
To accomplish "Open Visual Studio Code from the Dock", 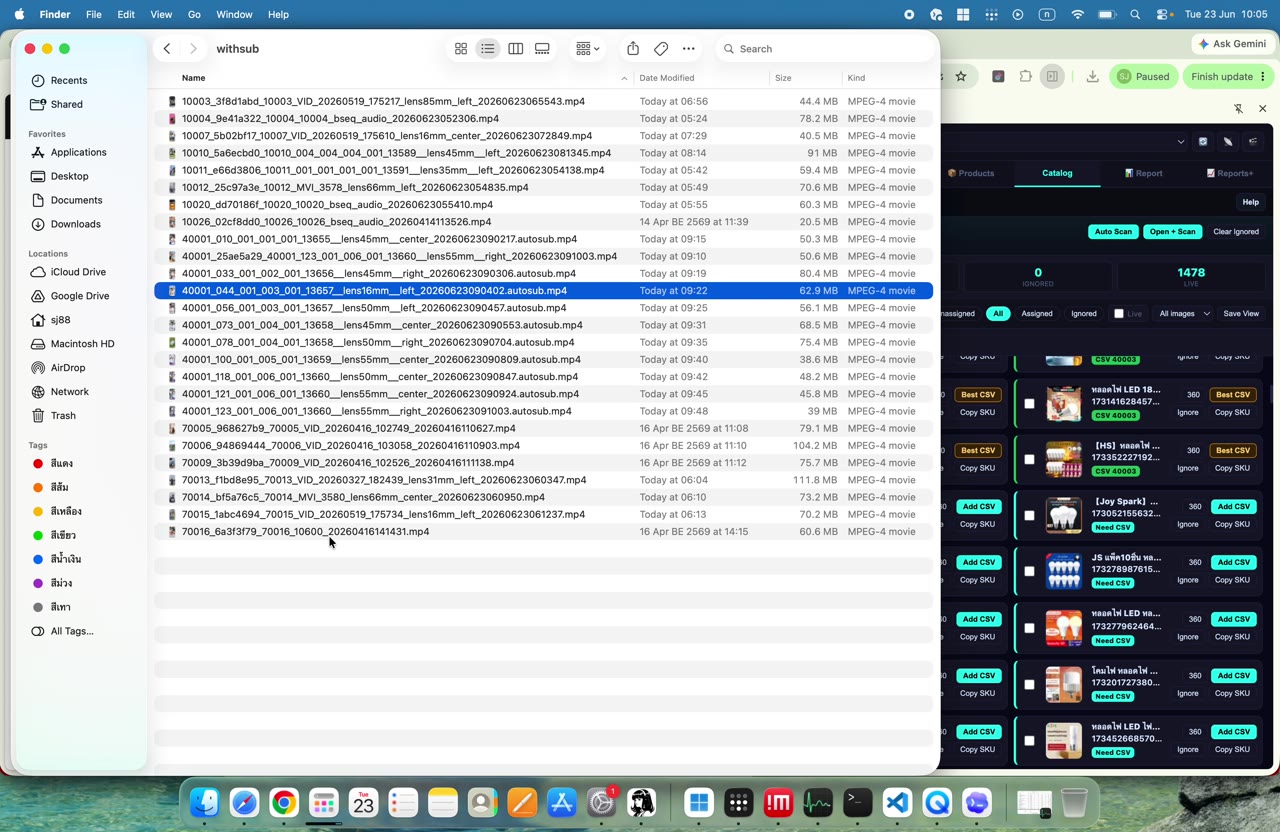I will pos(897,803).
